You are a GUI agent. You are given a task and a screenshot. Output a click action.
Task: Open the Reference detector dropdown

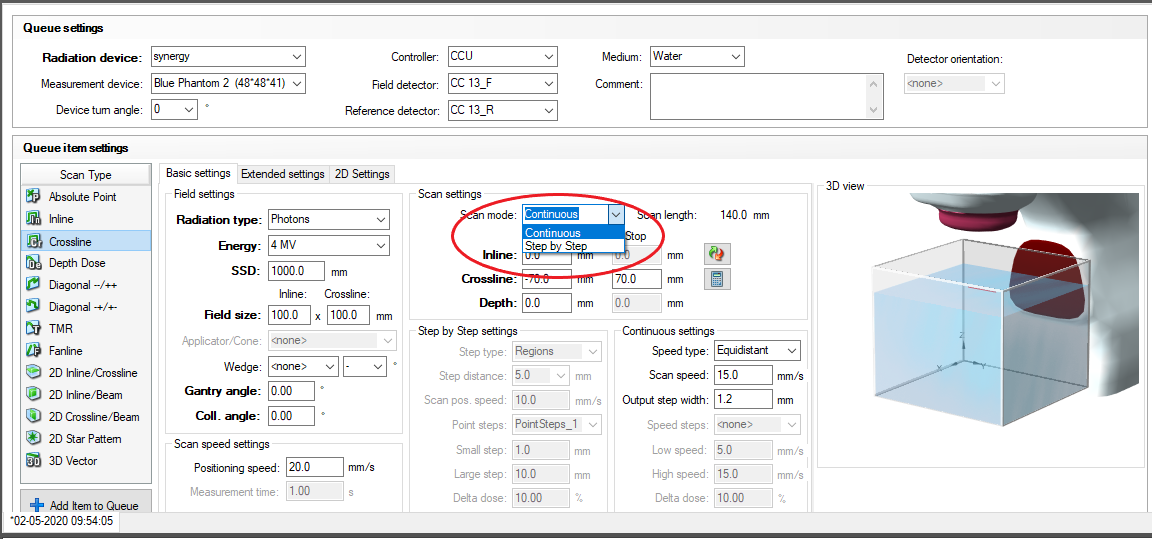point(549,111)
